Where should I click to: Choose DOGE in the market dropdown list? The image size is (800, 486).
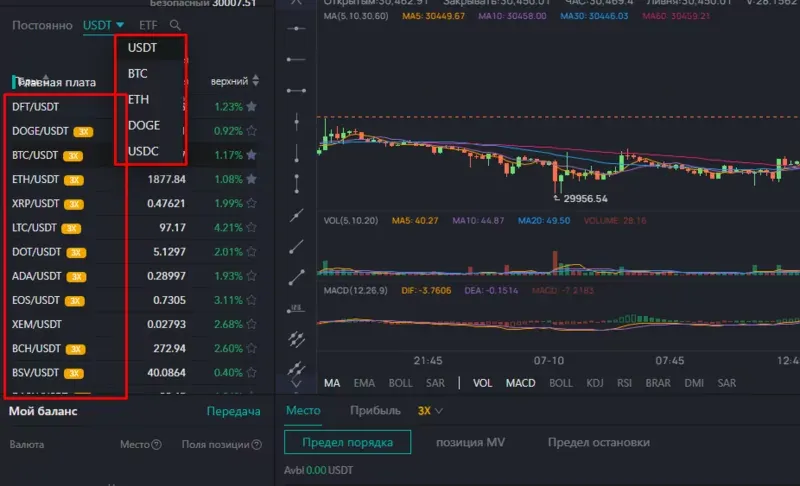(x=144, y=125)
